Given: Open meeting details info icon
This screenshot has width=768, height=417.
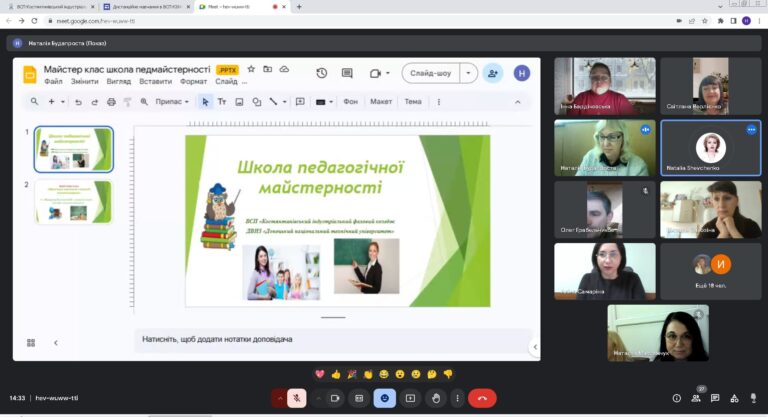Looking at the screenshot, I should click(676, 398).
